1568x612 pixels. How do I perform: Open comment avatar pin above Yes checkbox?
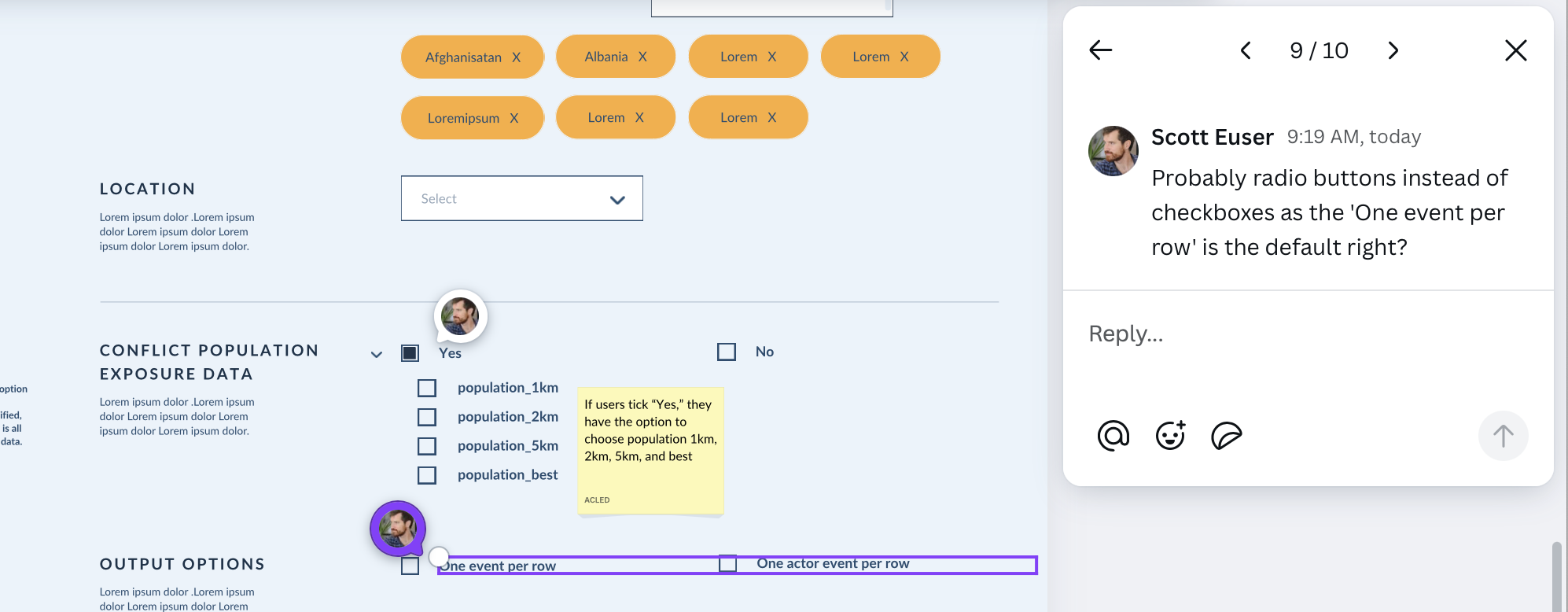click(x=461, y=316)
